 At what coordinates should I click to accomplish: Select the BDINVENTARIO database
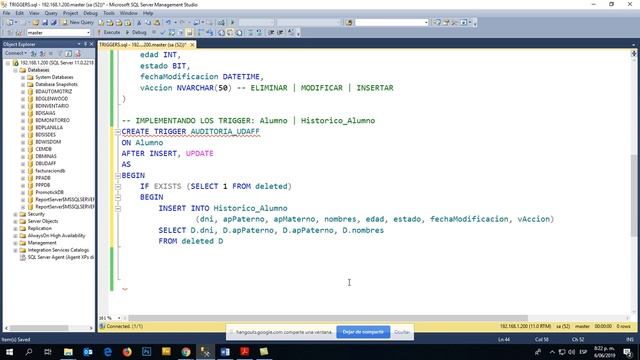pyautogui.click(x=52, y=106)
